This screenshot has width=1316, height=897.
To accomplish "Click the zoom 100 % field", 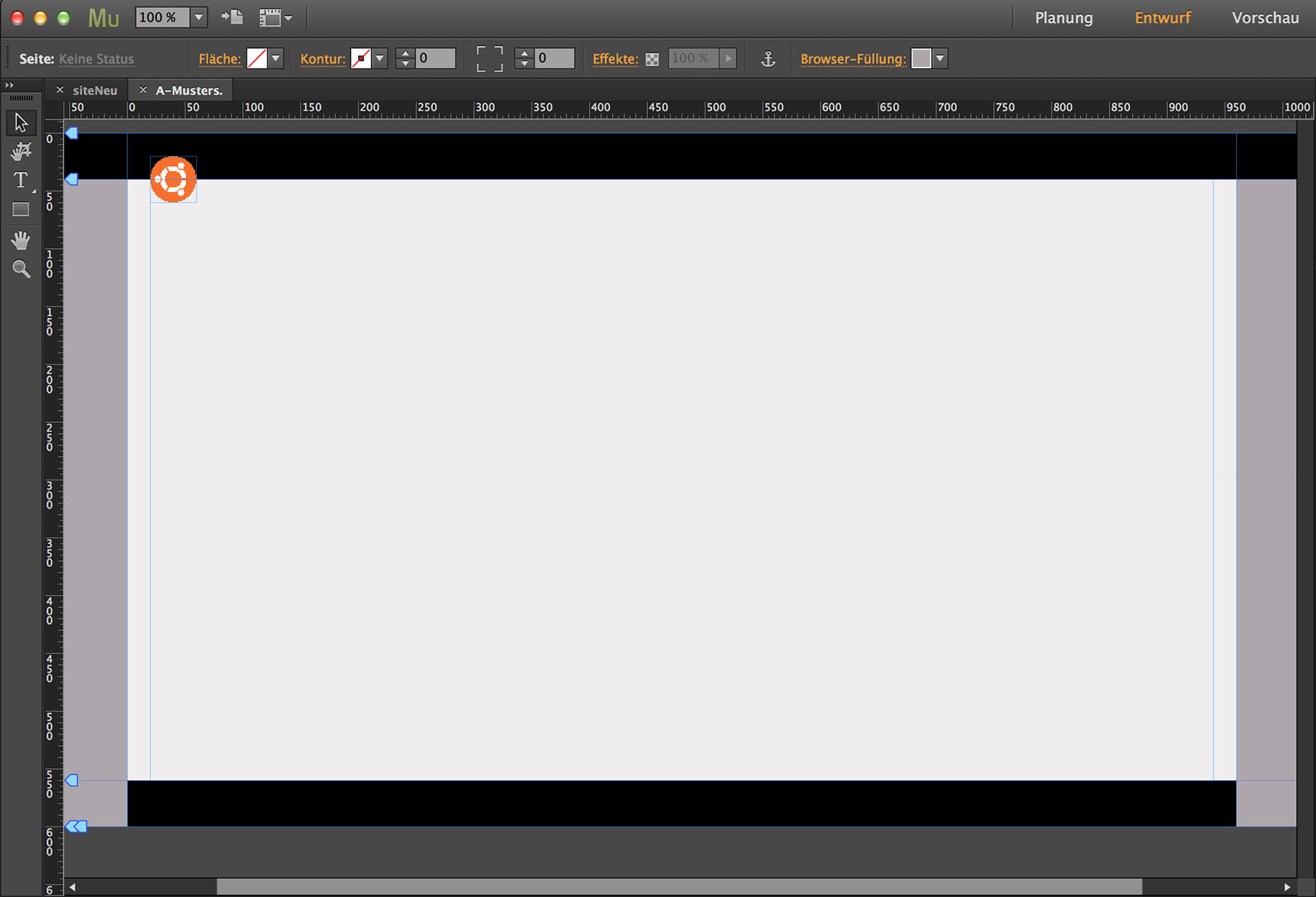I will point(163,17).
